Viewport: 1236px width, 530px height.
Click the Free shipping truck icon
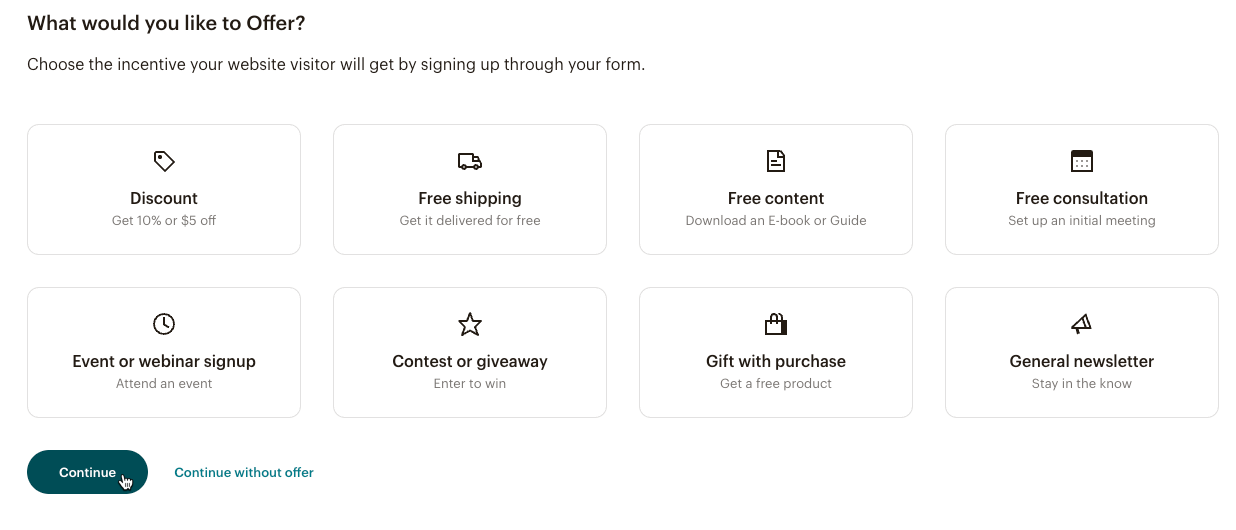click(x=470, y=161)
